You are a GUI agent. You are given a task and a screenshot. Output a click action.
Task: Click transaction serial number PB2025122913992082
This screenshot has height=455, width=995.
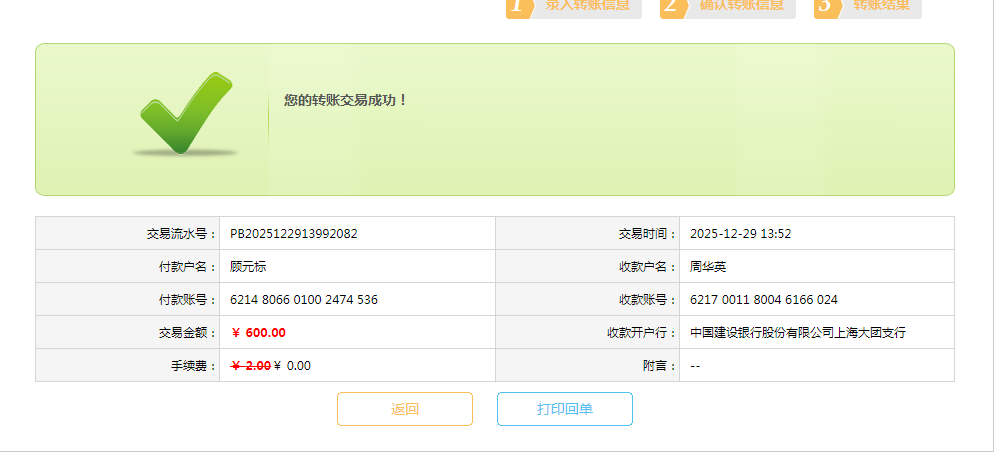[x=294, y=234]
